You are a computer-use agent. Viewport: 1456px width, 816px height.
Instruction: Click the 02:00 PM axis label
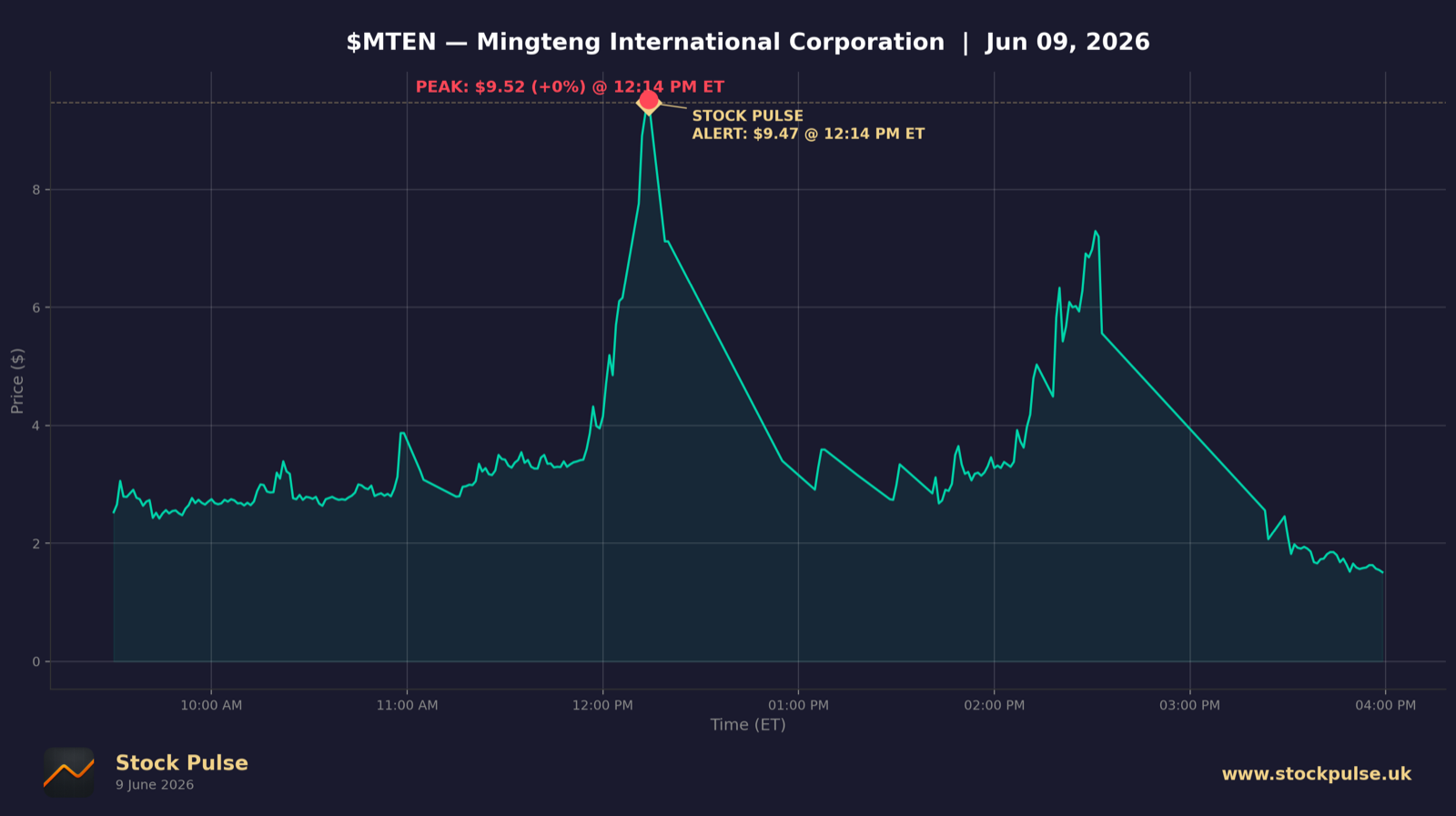[994, 705]
